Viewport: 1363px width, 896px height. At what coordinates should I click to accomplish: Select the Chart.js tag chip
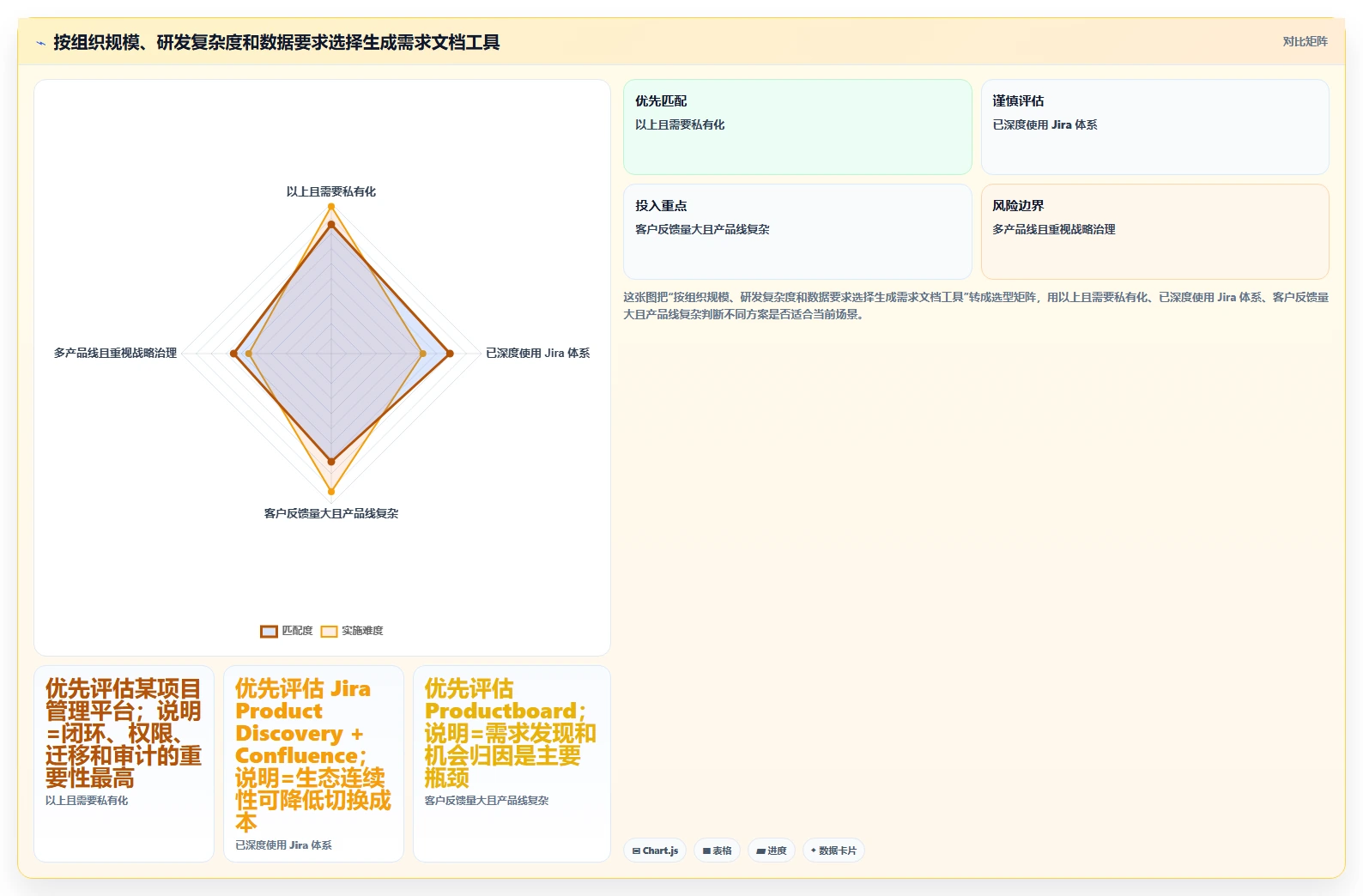click(655, 851)
